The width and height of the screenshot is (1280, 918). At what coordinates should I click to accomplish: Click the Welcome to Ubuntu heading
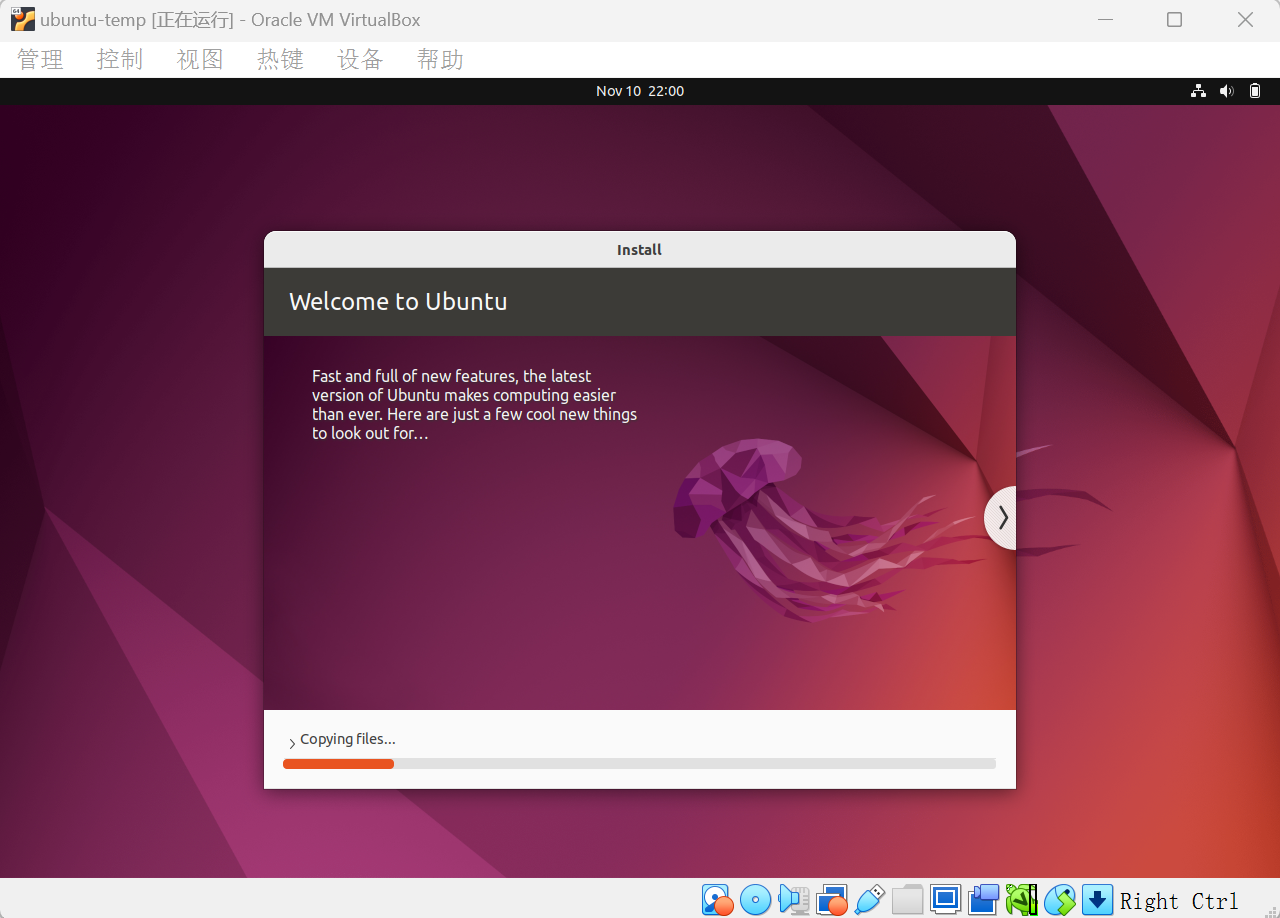398,302
